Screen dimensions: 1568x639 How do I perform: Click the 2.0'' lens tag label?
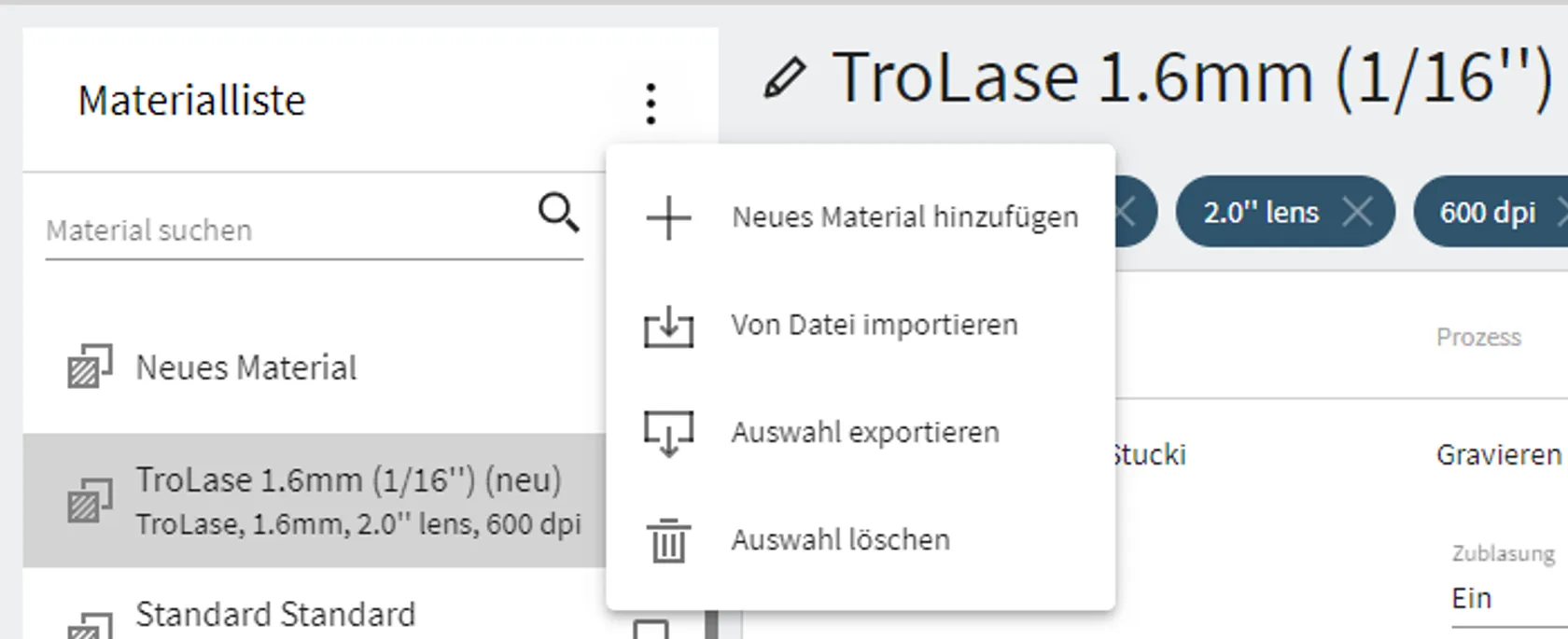[1260, 213]
